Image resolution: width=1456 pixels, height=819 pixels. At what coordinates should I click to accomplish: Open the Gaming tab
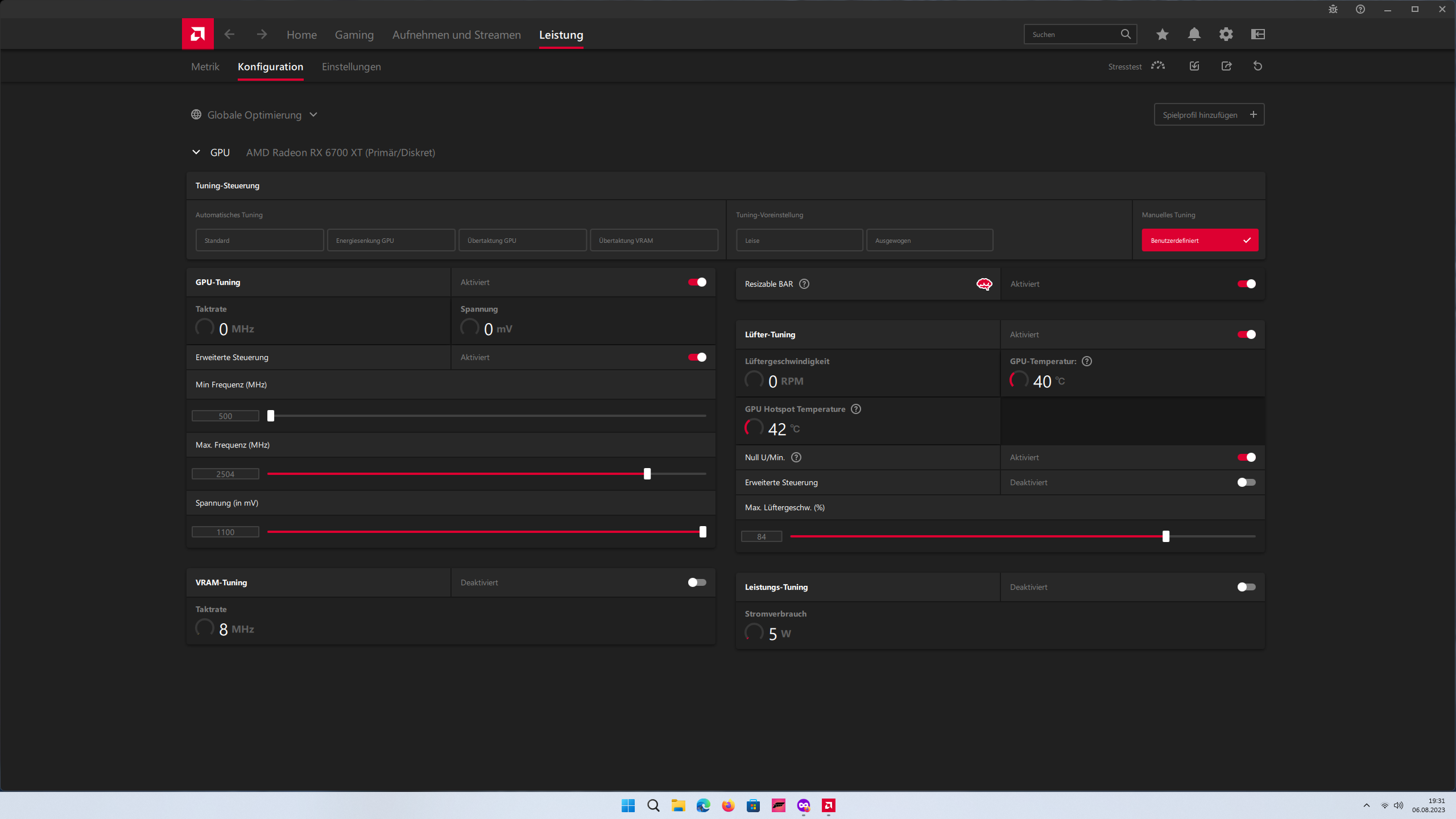354,35
